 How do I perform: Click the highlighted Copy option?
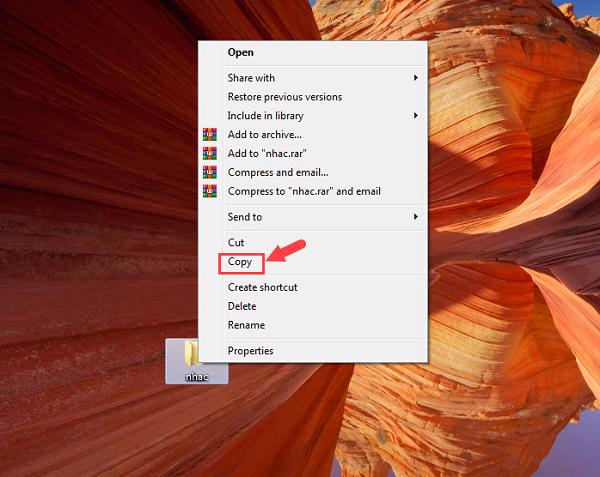240,262
